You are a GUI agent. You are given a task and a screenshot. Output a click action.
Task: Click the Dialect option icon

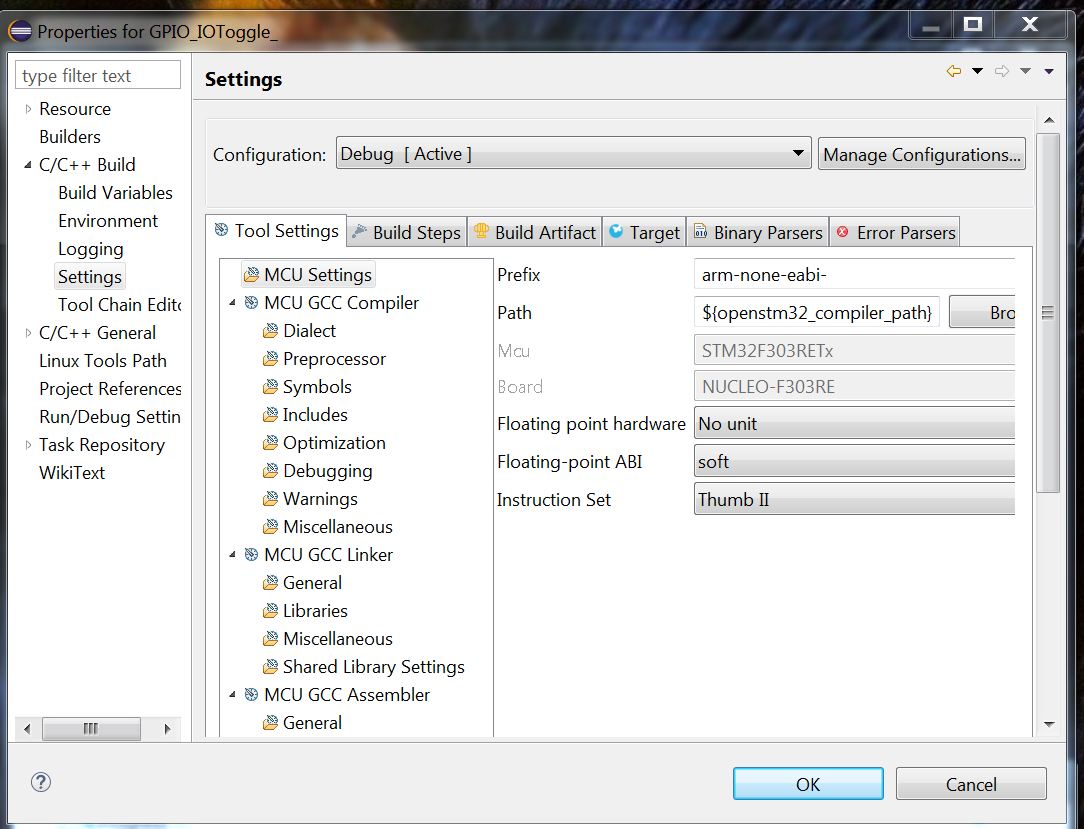[x=270, y=331]
